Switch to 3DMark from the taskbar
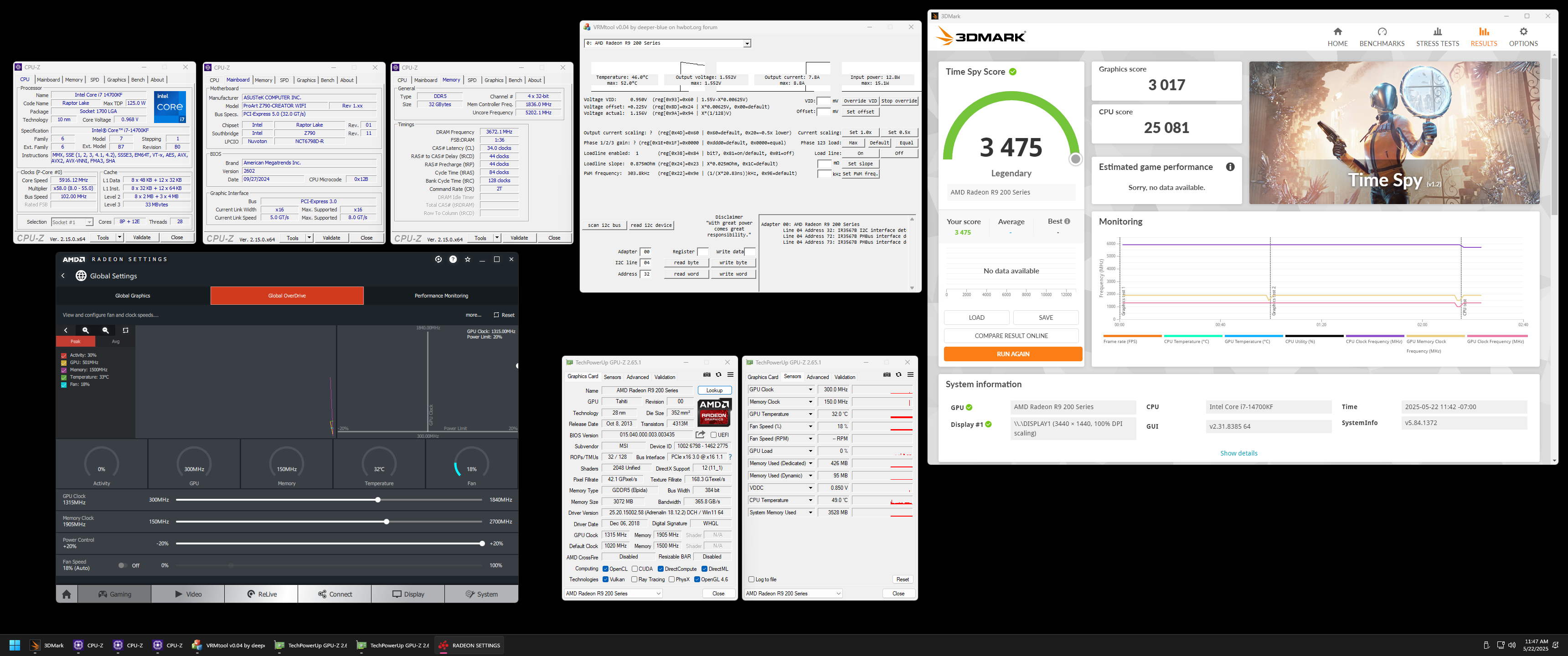This screenshot has width=1568, height=656. pyautogui.click(x=47, y=645)
